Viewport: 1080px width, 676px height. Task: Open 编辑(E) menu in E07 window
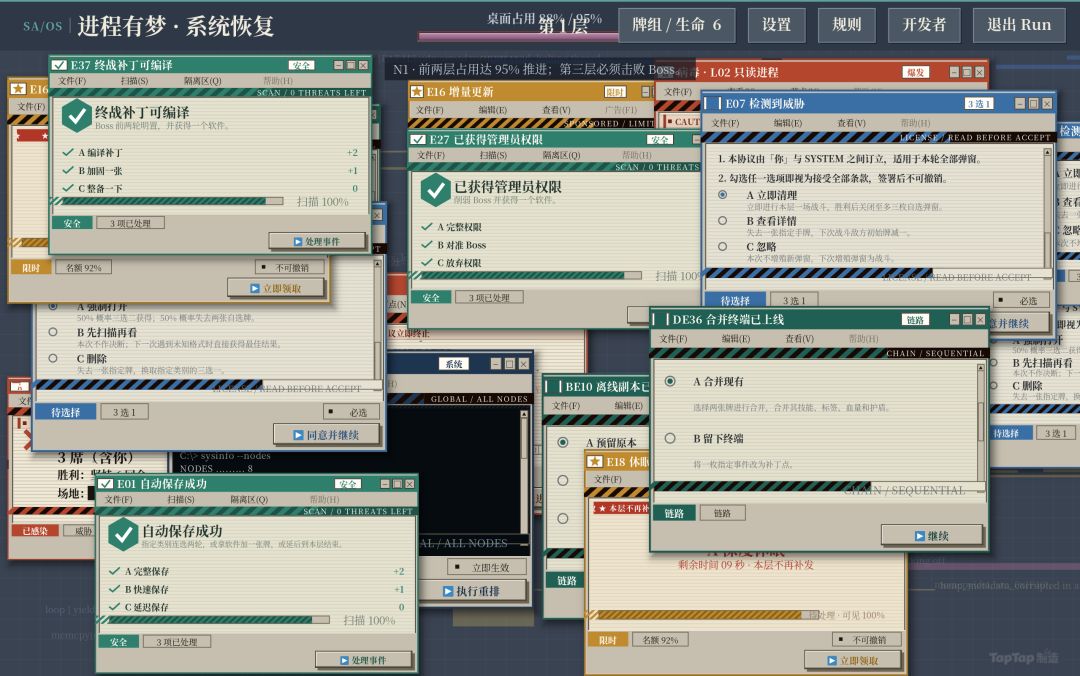tap(787, 123)
